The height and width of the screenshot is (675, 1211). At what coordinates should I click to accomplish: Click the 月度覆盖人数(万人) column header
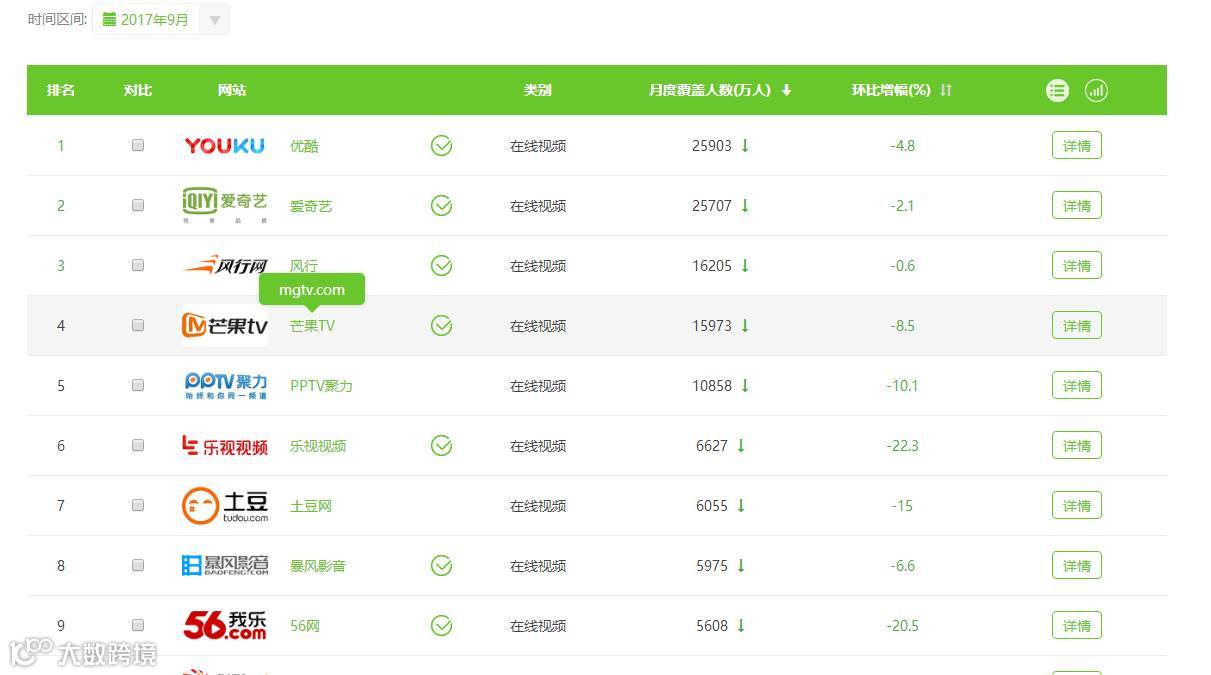click(x=710, y=90)
